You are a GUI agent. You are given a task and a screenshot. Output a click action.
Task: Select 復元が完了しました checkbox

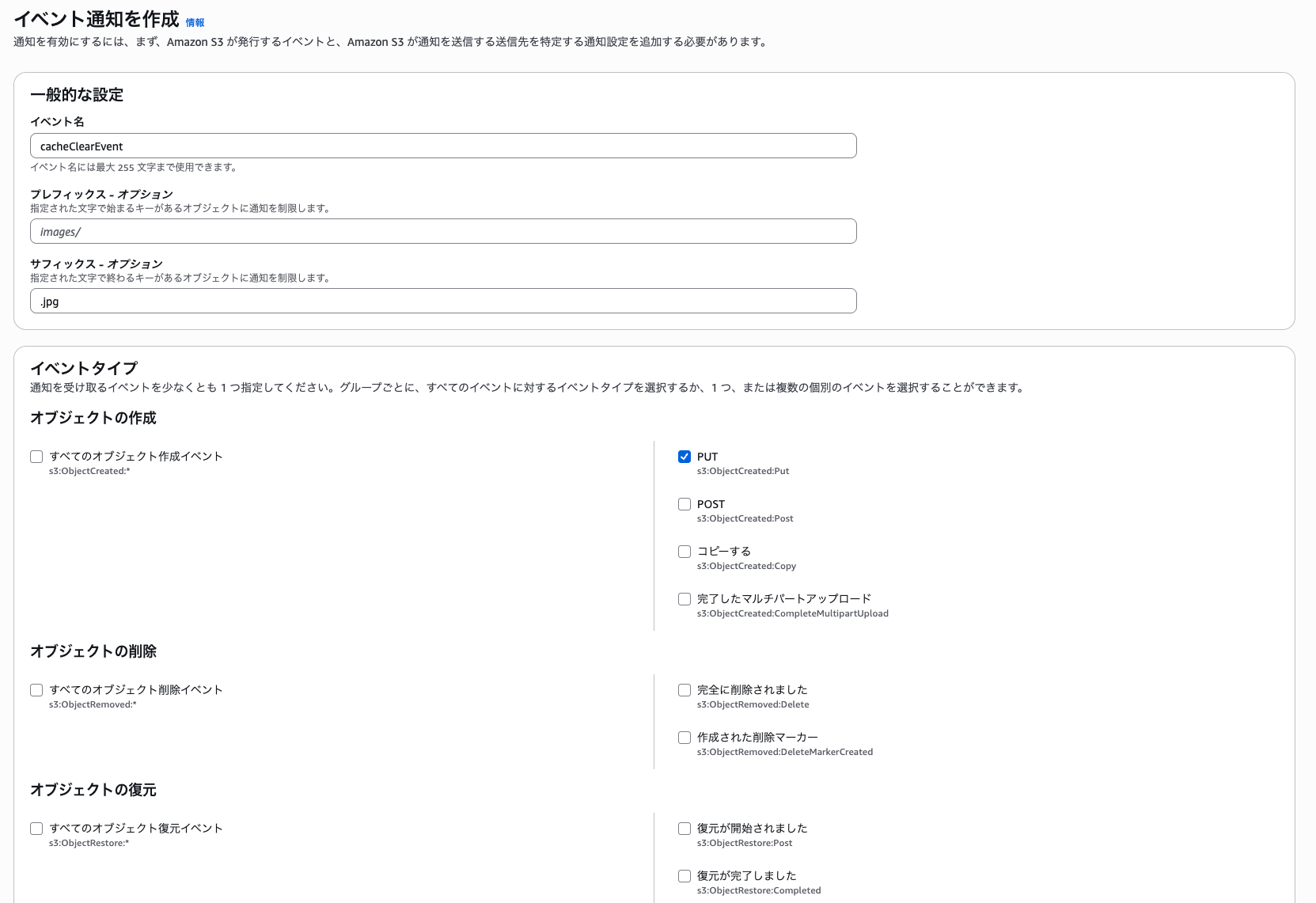(x=685, y=876)
